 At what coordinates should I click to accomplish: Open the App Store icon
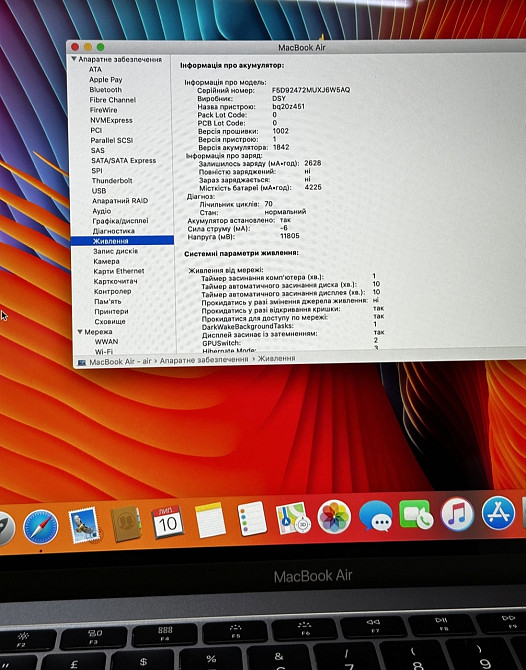498,513
